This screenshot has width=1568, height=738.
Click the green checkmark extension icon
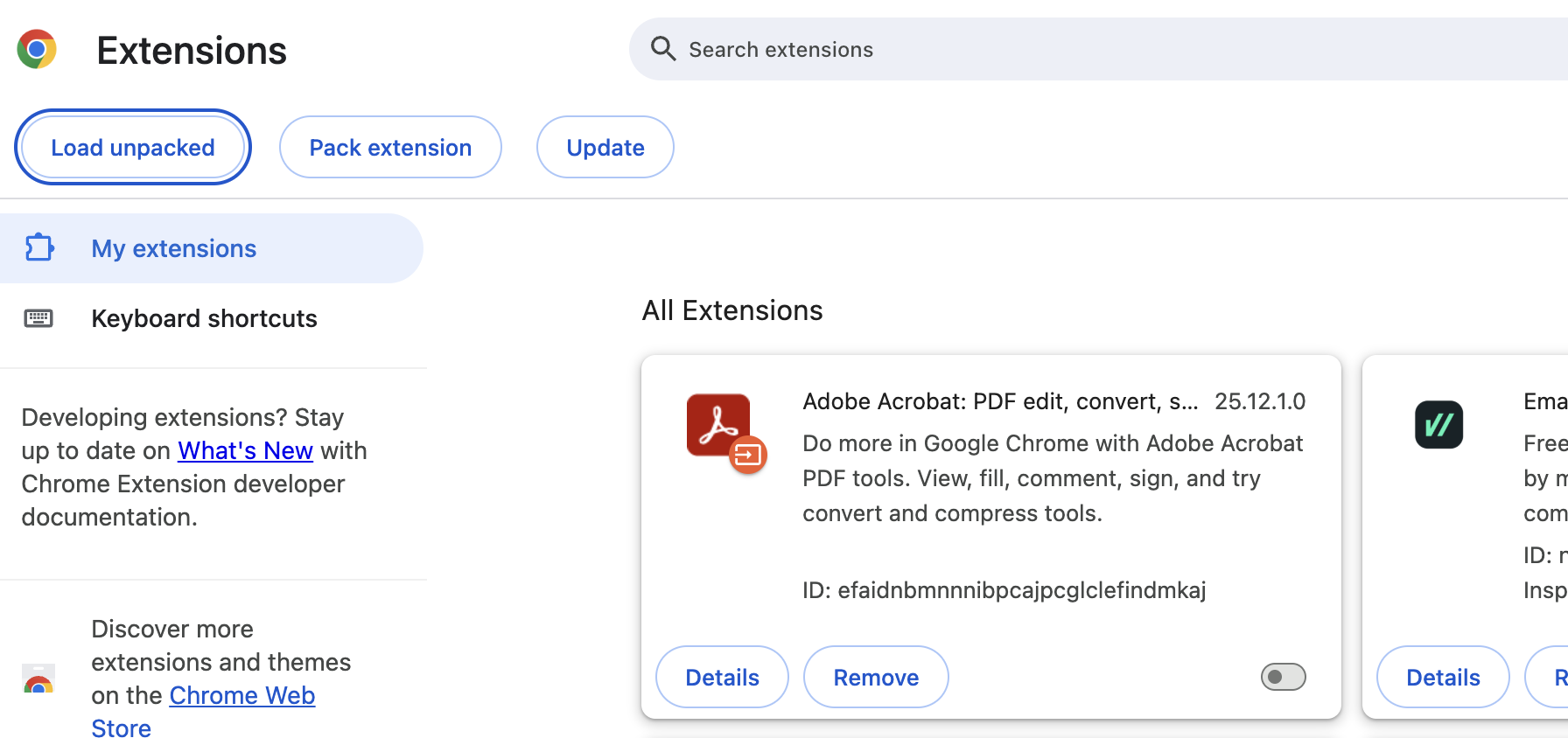pos(1438,425)
